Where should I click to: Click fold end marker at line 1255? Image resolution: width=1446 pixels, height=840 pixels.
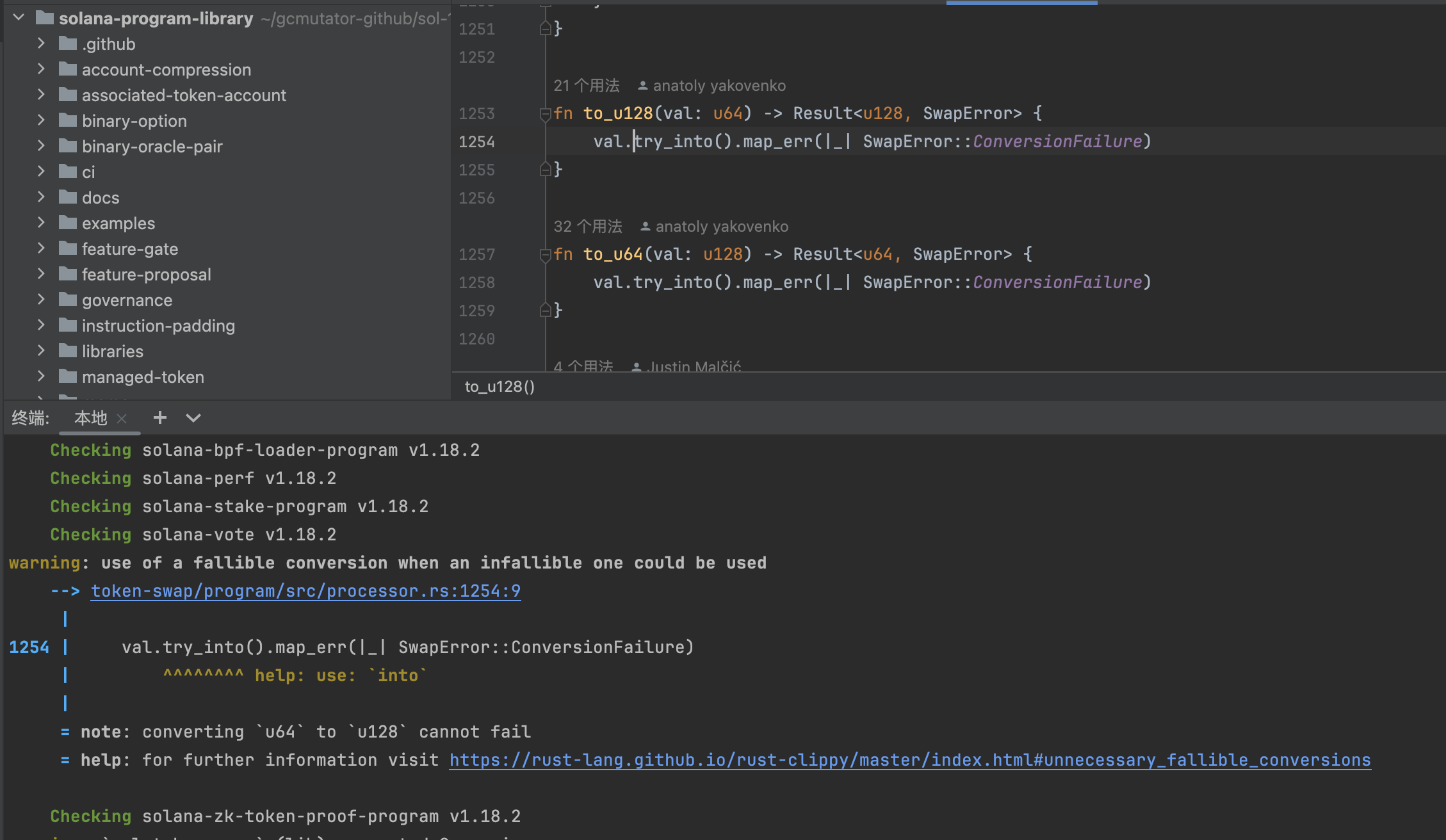click(545, 169)
